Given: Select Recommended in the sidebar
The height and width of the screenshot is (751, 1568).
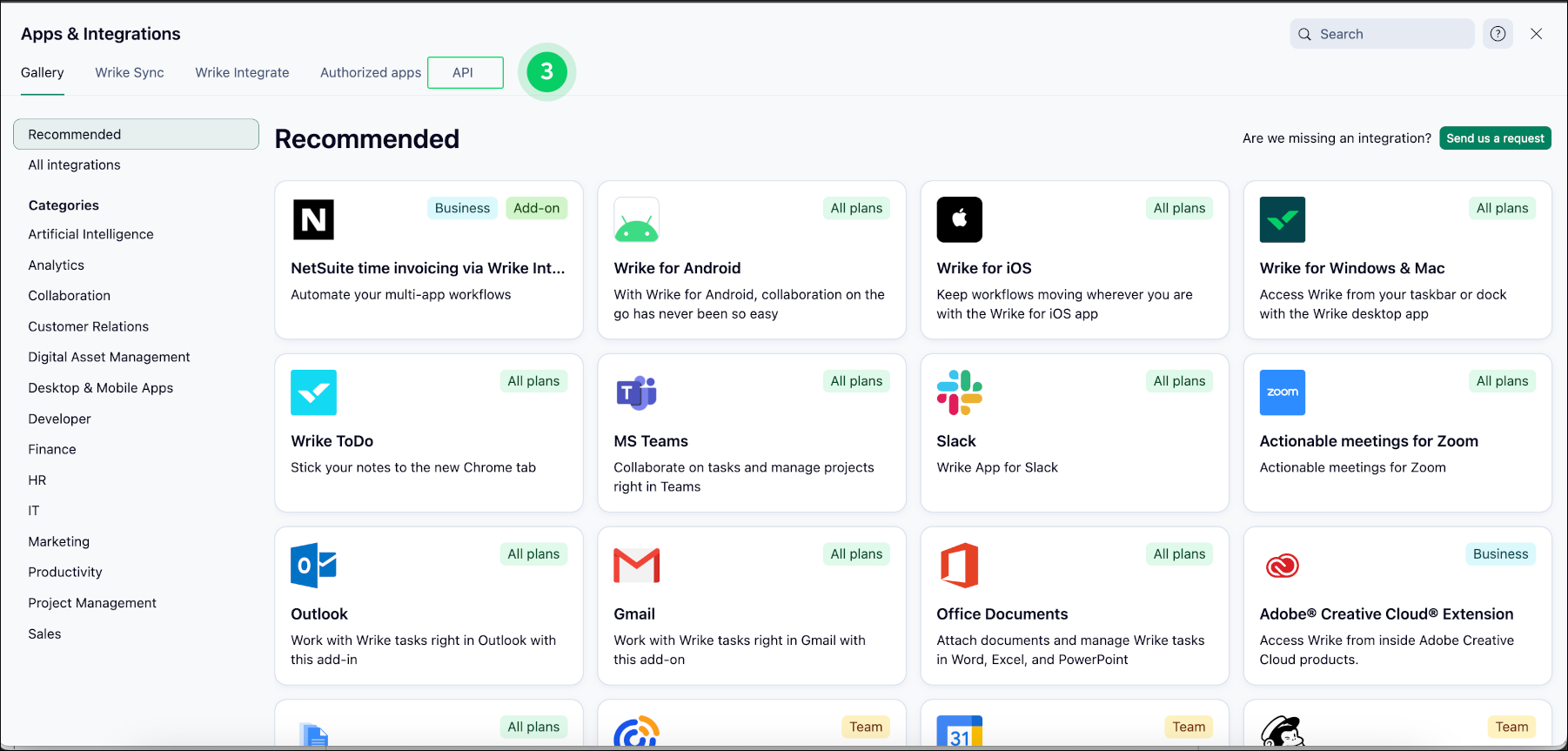Looking at the screenshot, I should click(x=136, y=134).
